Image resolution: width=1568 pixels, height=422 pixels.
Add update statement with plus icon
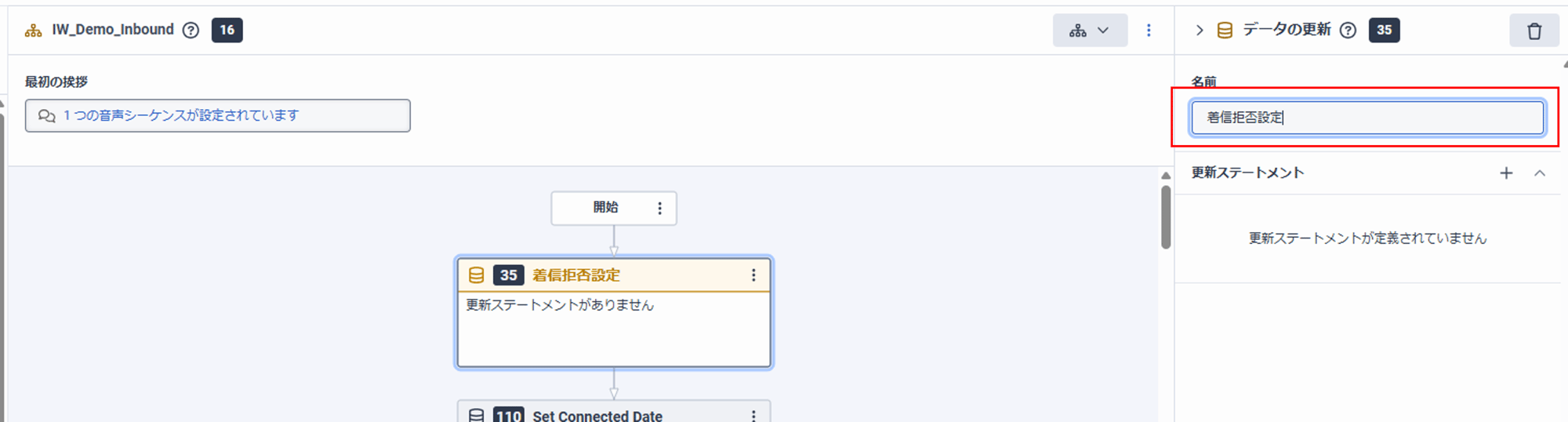pyautogui.click(x=1506, y=173)
